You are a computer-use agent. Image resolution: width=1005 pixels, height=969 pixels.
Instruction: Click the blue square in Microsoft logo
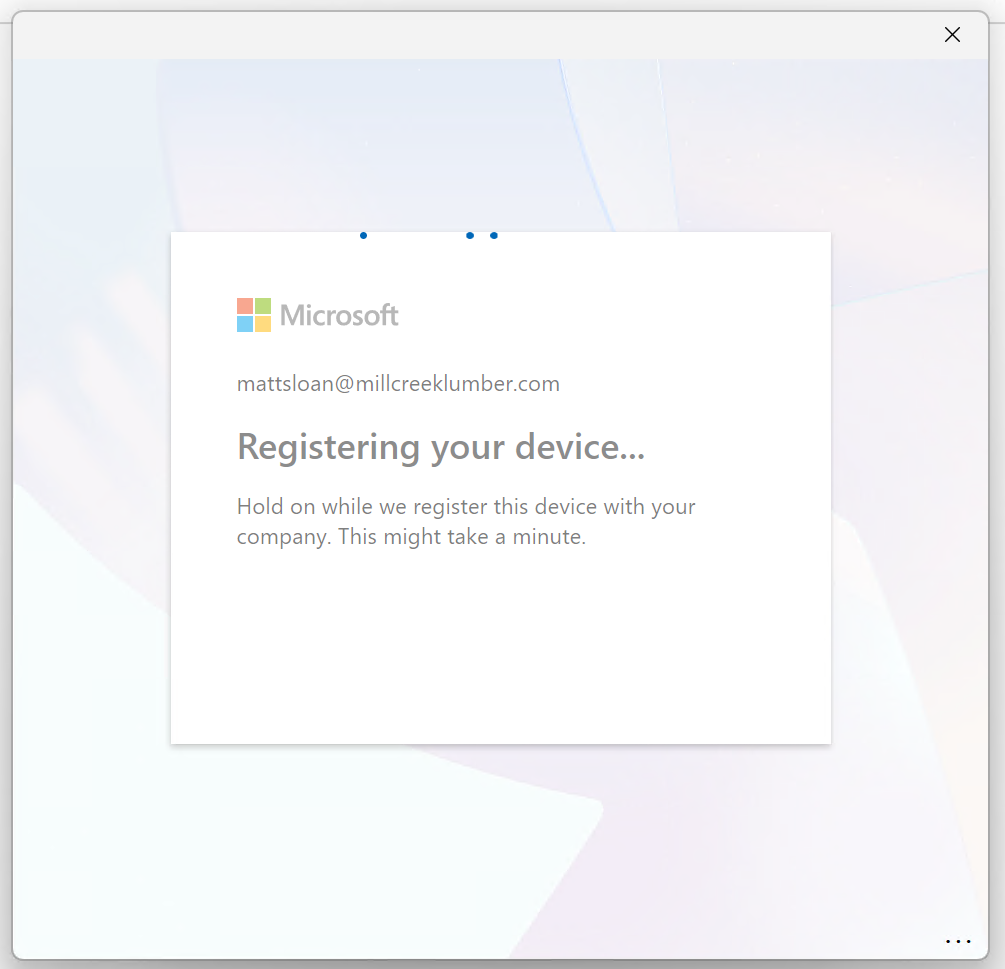click(x=245, y=324)
